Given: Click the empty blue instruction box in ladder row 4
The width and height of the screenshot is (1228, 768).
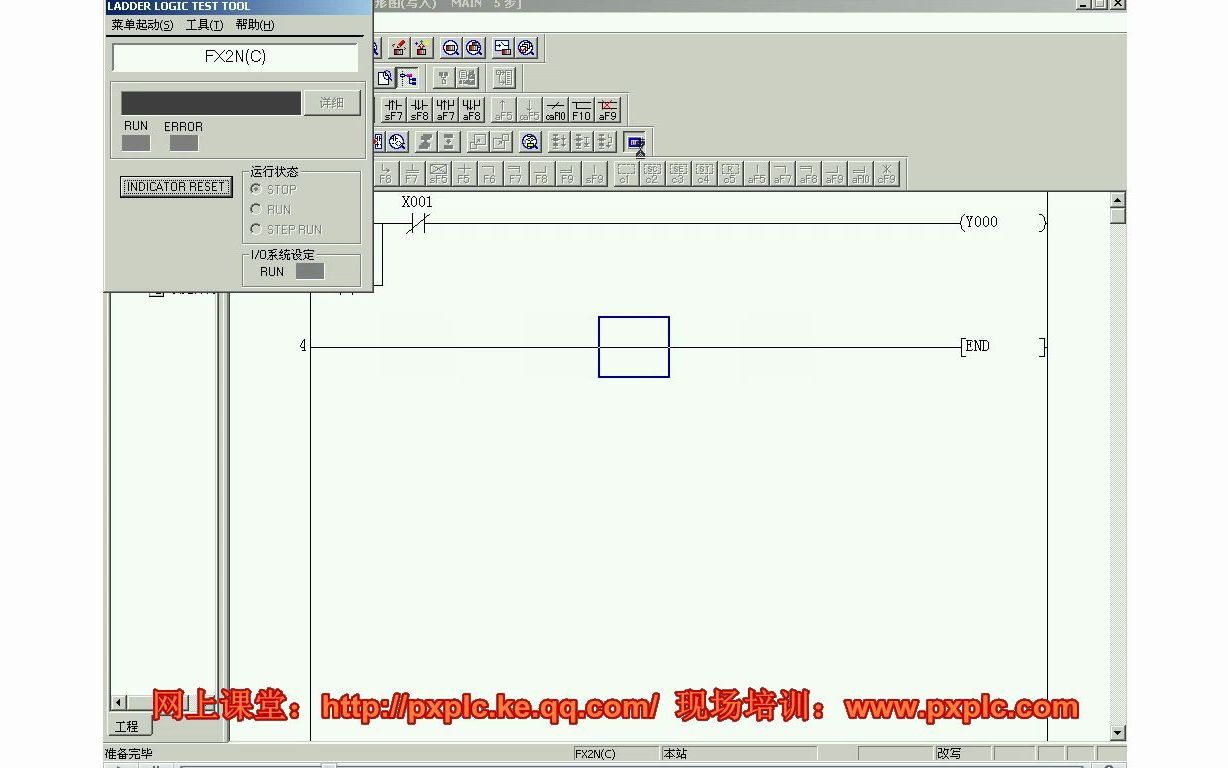Looking at the screenshot, I should click(x=633, y=346).
